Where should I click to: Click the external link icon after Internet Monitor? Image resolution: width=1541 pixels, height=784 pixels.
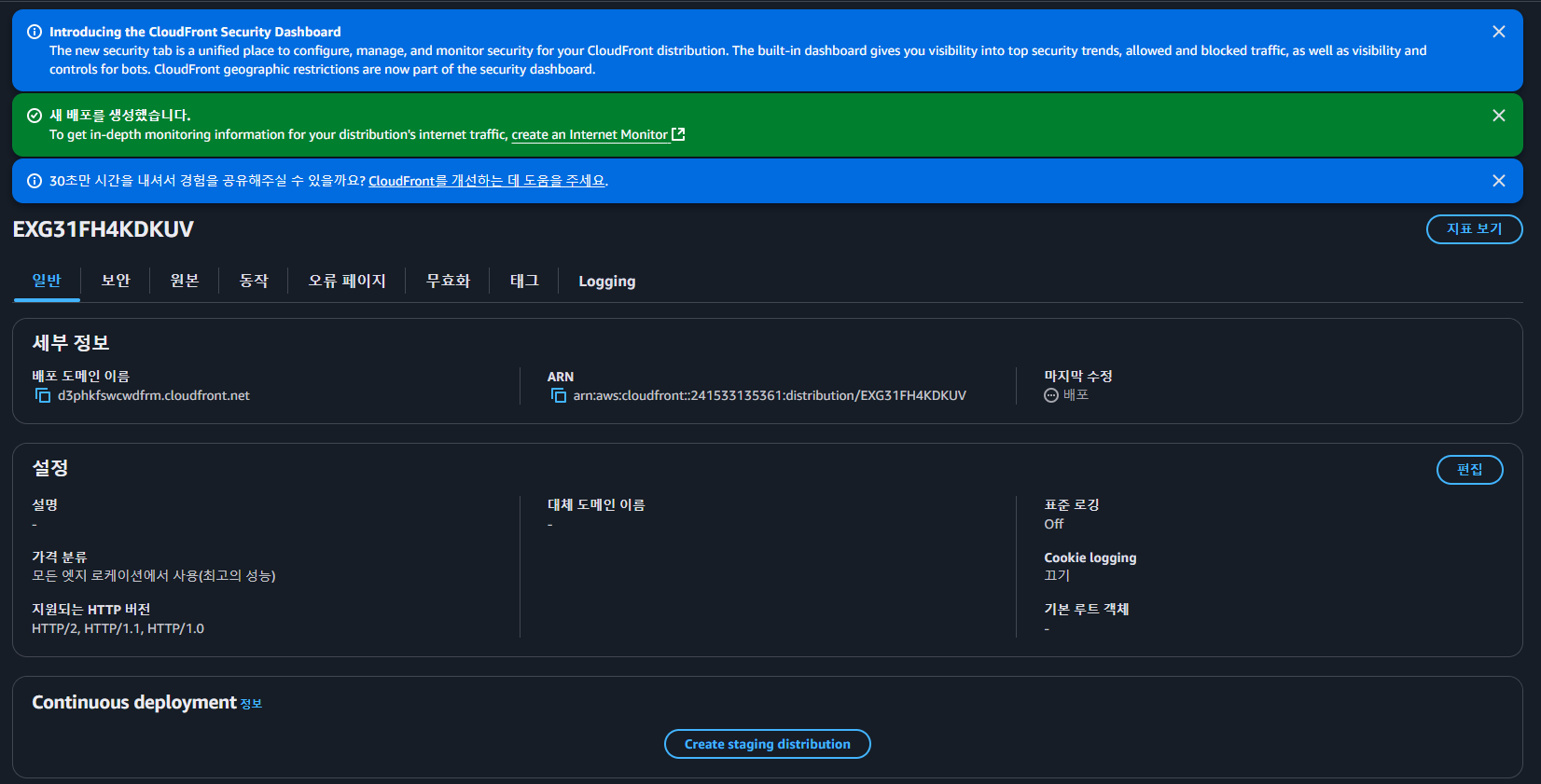click(x=678, y=134)
